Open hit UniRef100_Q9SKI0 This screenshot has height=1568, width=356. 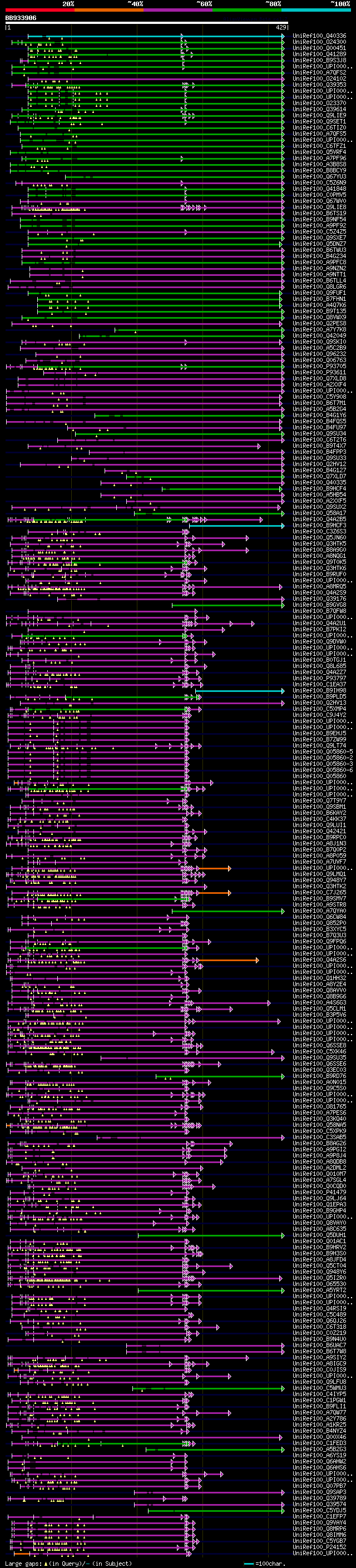319,342
